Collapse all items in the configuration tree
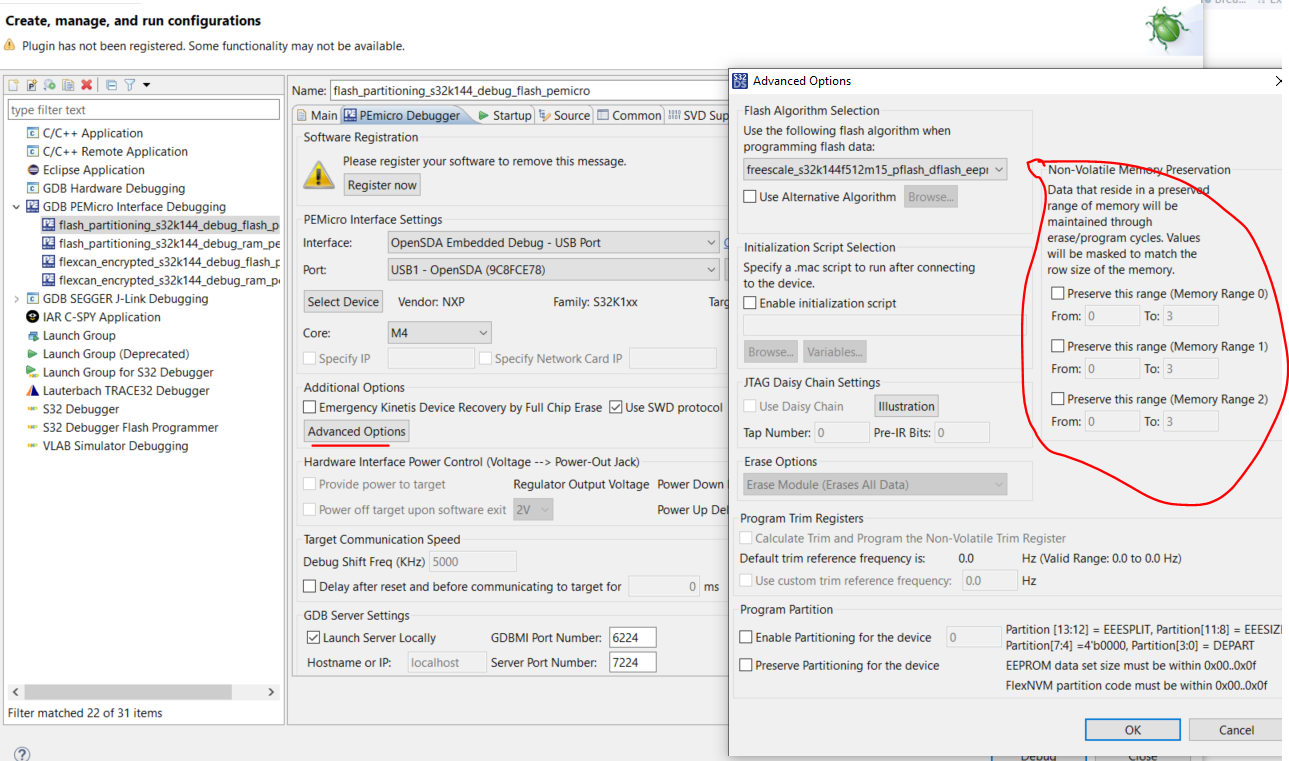 [x=112, y=85]
